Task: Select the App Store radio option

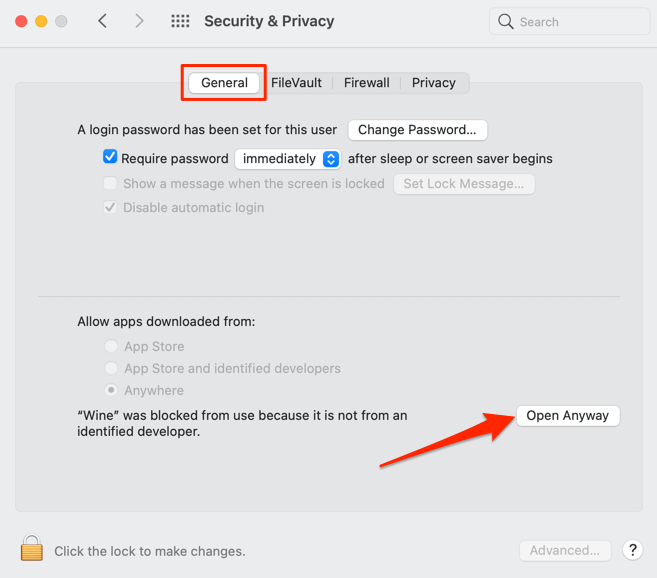Action: coord(111,347)
